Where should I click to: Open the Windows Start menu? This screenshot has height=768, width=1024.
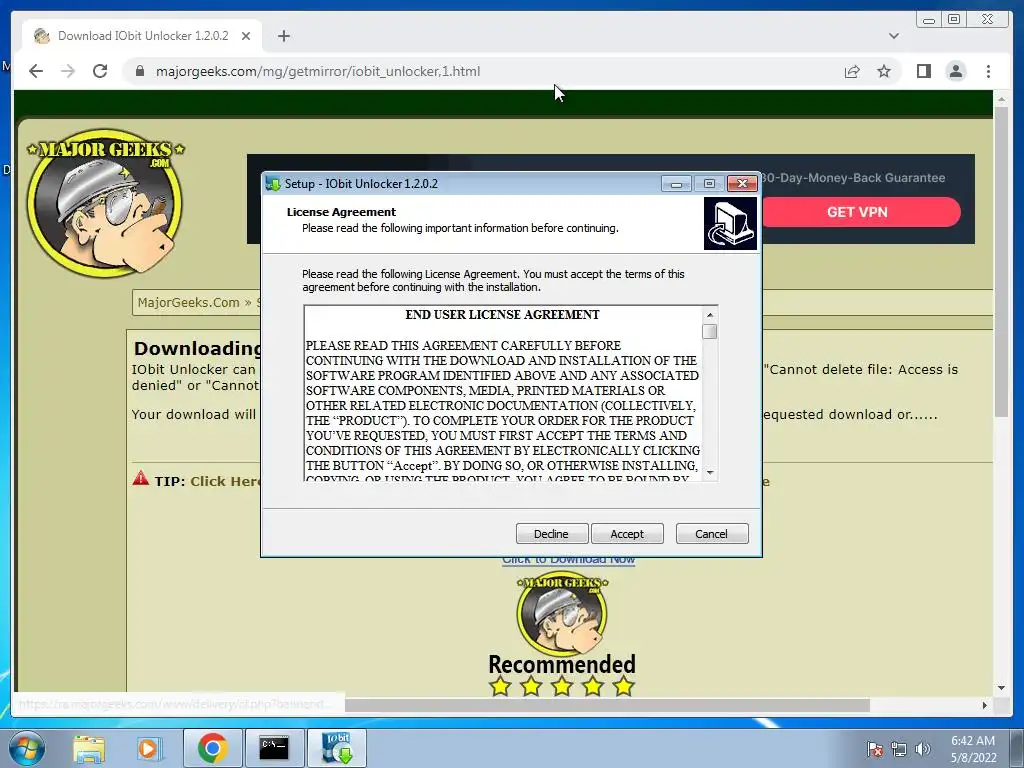coord(26,748)
